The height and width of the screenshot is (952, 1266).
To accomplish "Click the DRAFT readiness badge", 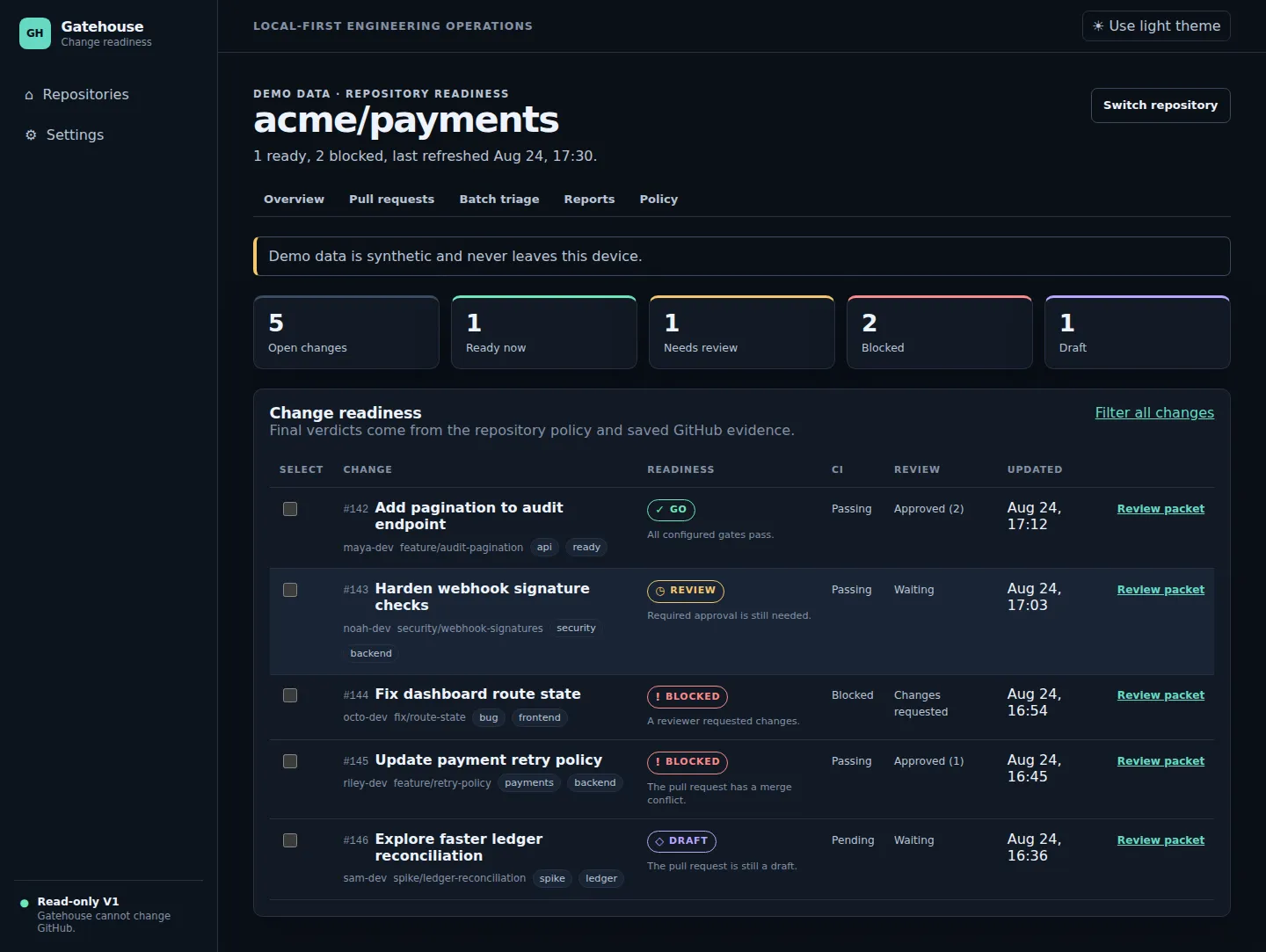I will [x=681, y=841].
